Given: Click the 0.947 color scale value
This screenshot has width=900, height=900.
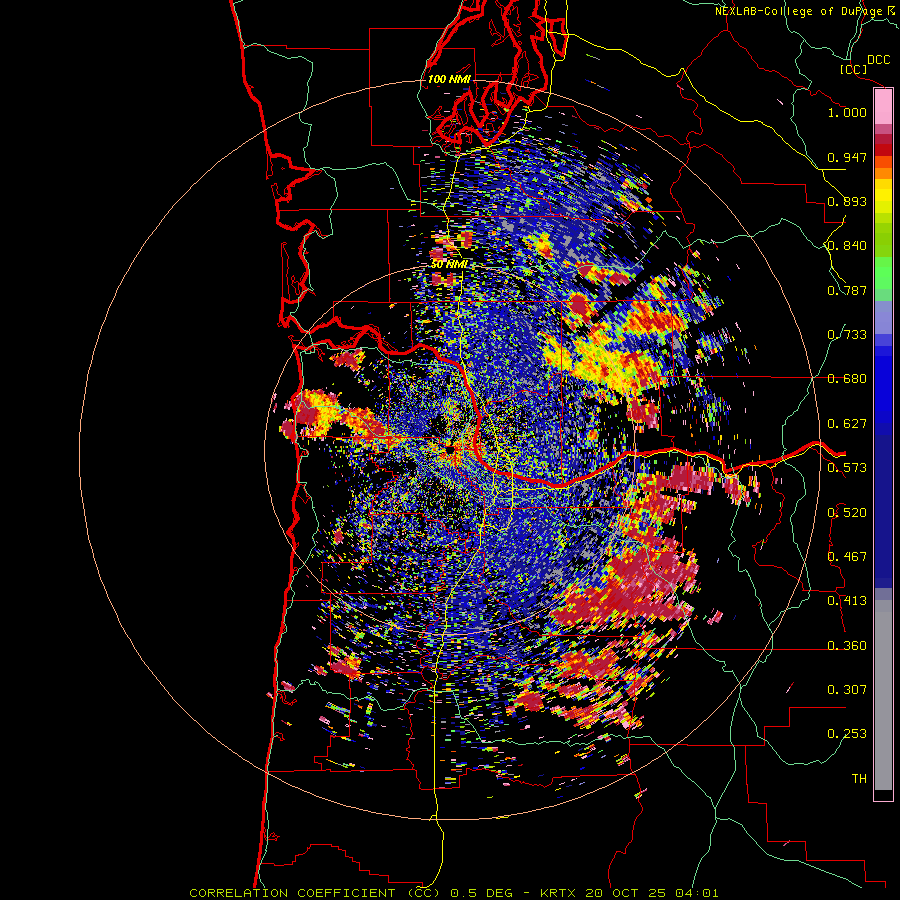Looking at the screenshot, I should pos(847,157).
